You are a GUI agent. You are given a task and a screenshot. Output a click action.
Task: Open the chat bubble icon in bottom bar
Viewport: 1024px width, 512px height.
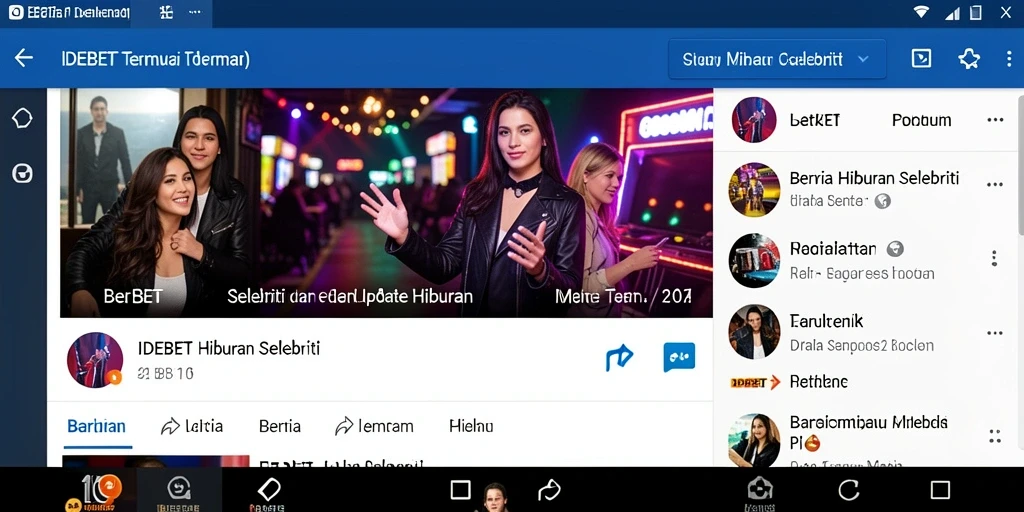pos(179,490)
